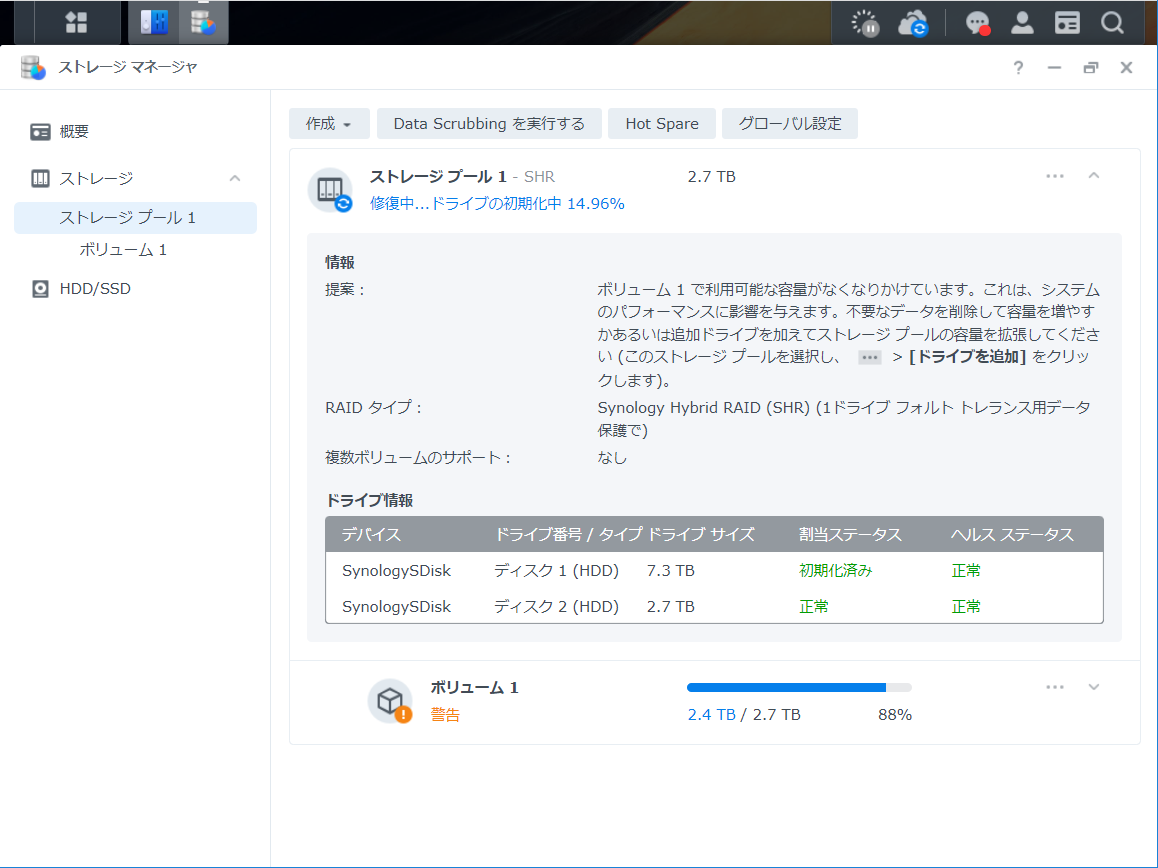Click the Volume 1 usage progress bar
Screen dimensions: 1158x868
pos(799,687)
